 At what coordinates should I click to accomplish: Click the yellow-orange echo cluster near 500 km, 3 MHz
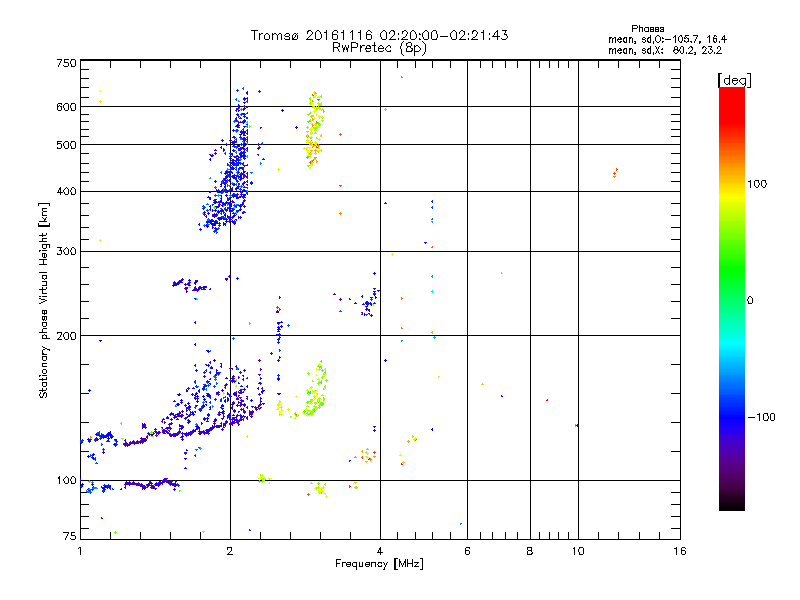[314, 130]
